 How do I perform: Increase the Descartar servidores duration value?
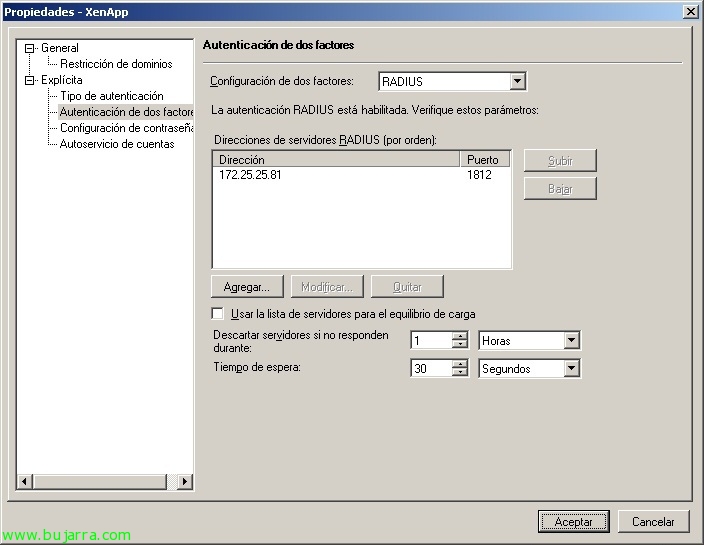[x=460, y=336]
